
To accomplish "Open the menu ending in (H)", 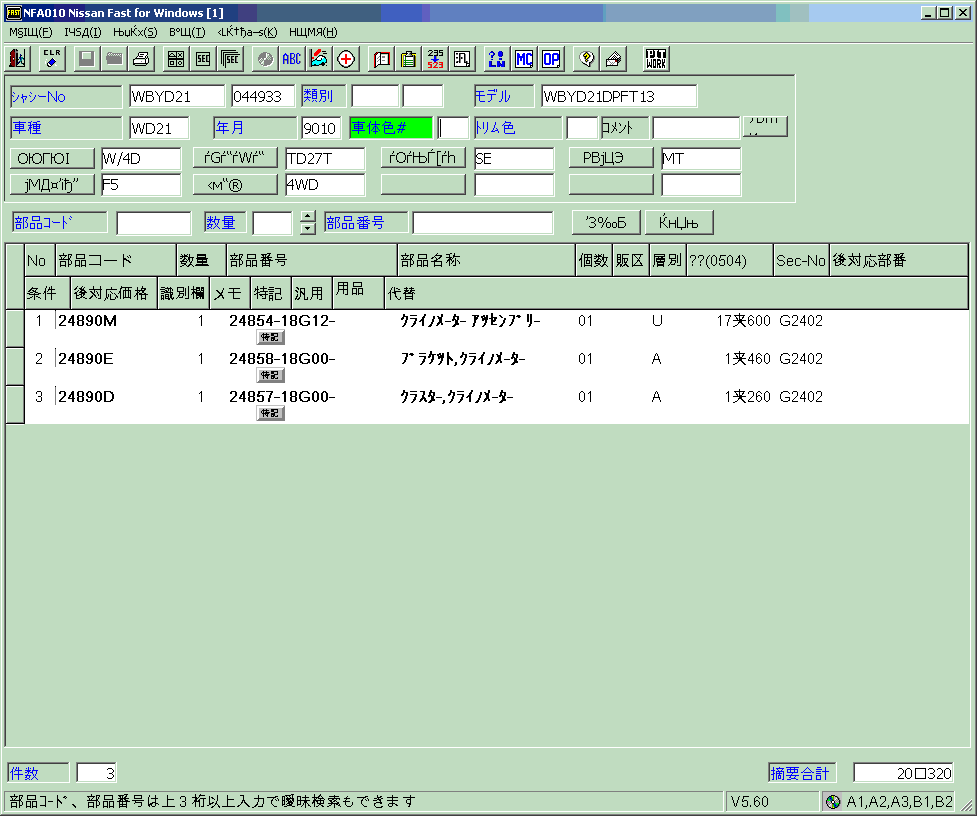I will pyautogui.click(x=313, y=32).
